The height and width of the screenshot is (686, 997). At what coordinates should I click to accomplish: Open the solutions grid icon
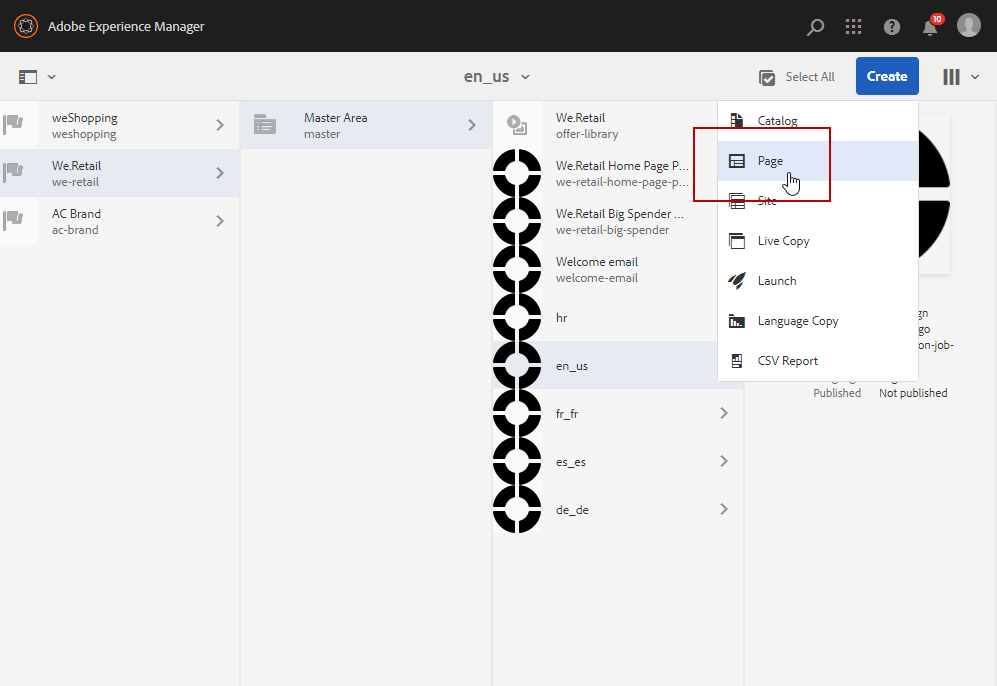coord(853,27)
